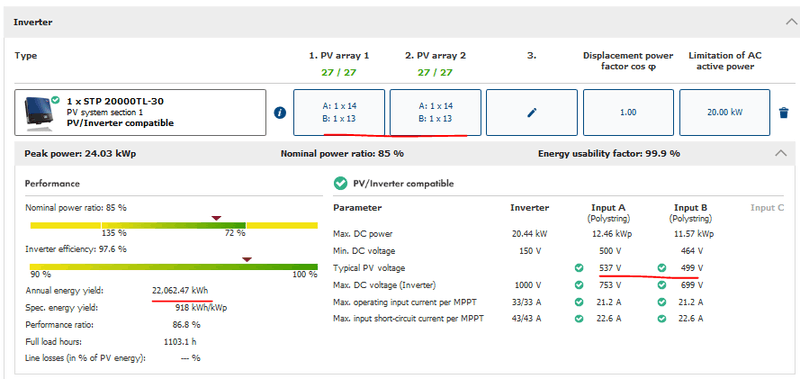Click green check next to 499 V

(662, 268)
